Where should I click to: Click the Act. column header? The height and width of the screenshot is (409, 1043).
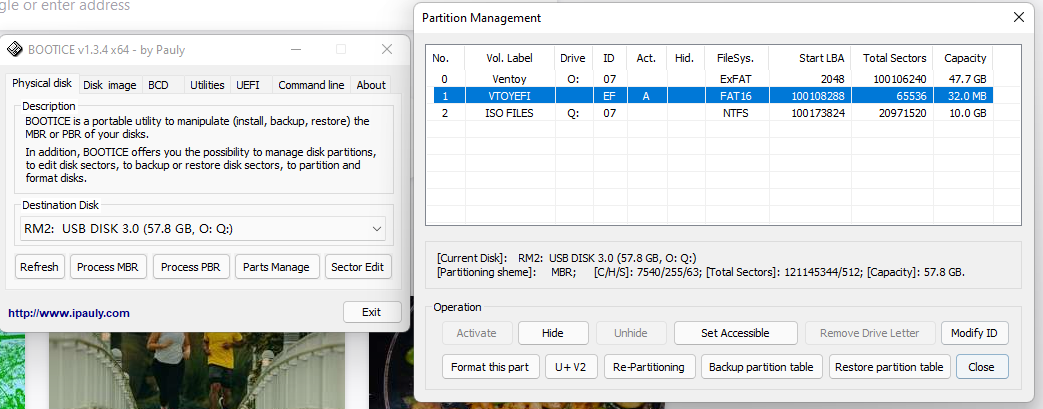tap(646, 59)
